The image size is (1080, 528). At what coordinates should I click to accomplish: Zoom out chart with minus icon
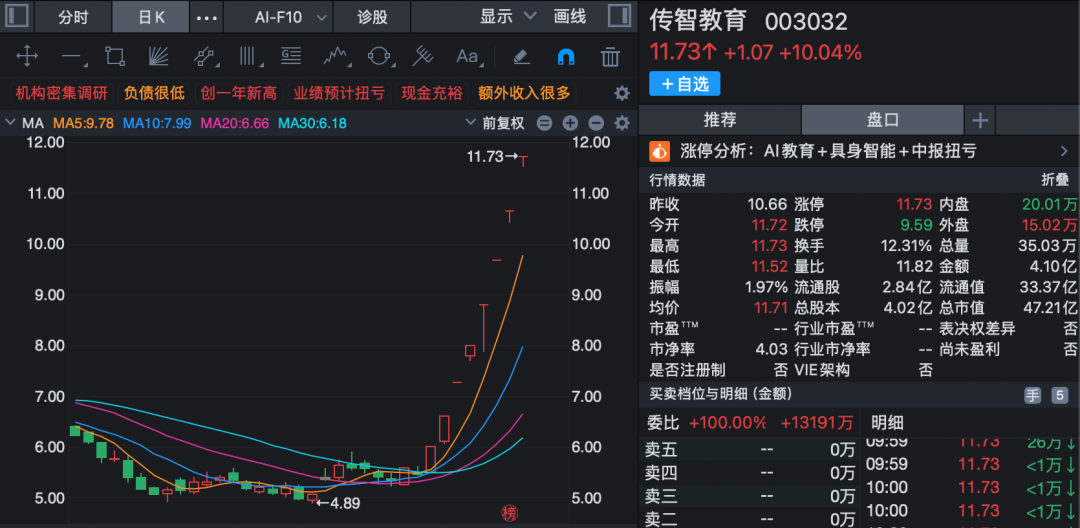pos(596,123)
